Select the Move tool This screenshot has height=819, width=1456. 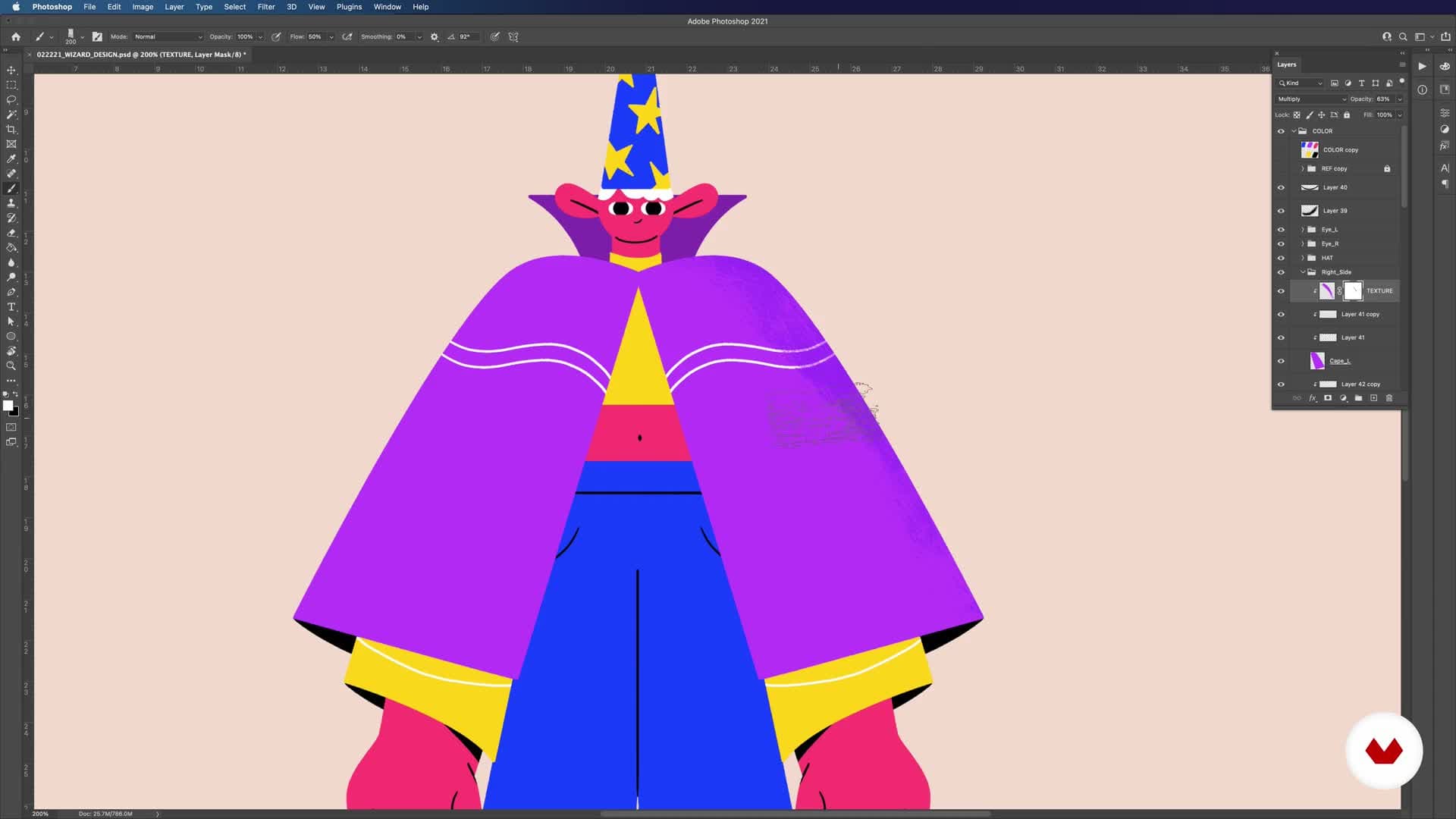(x=11, y=70)
